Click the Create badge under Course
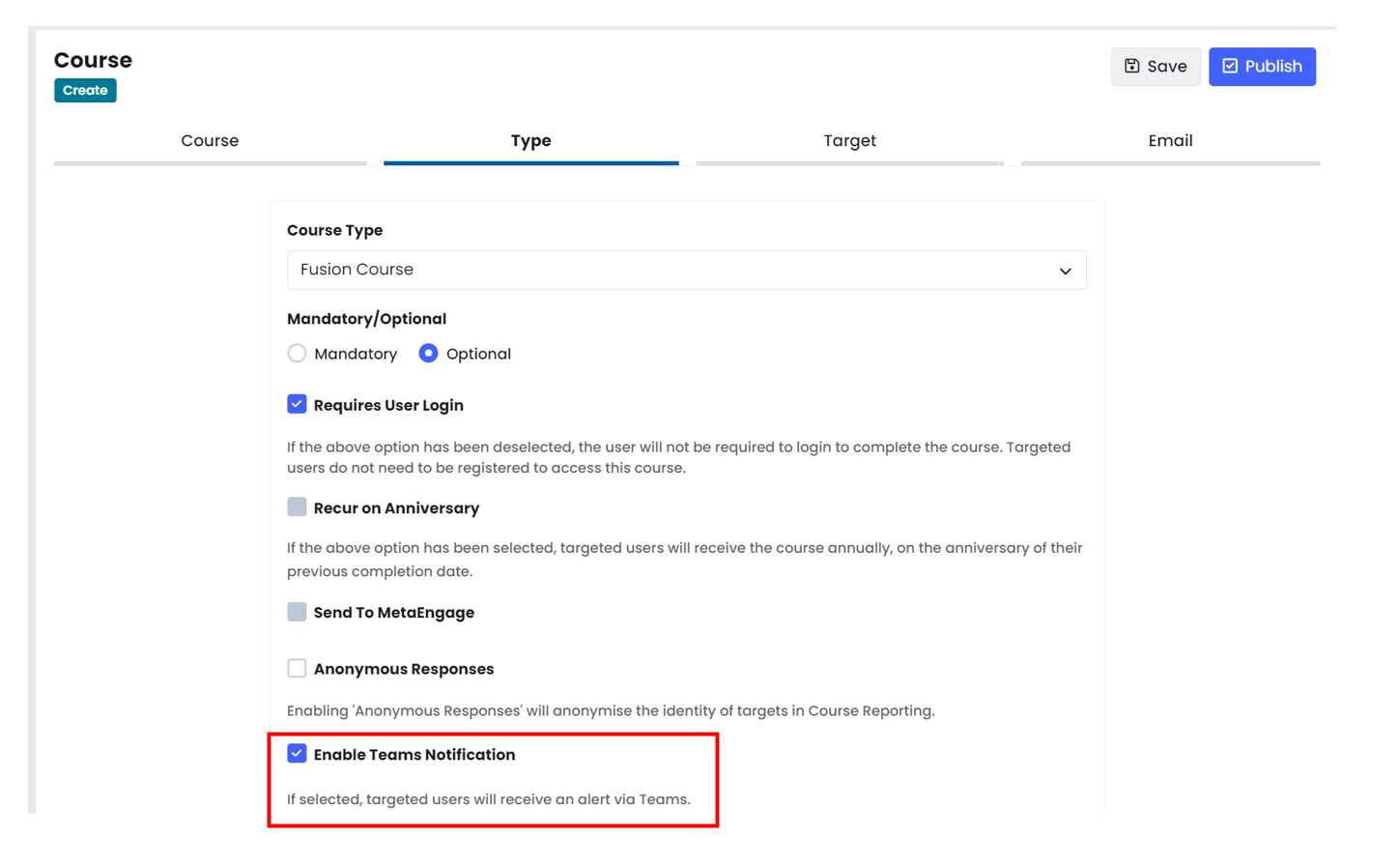 [85, 90]
